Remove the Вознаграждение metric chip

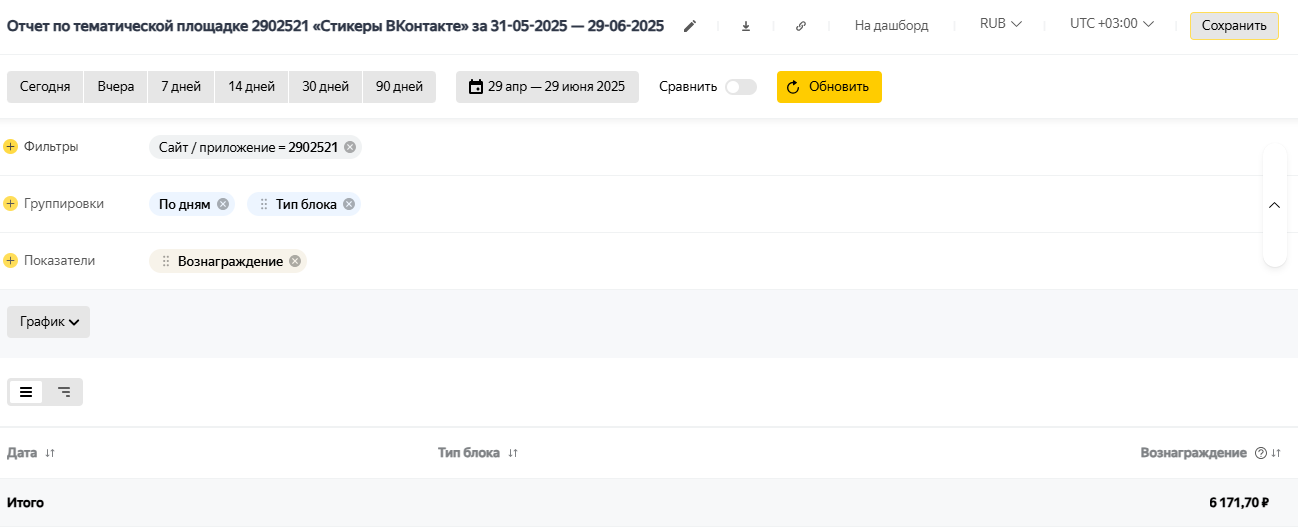tap(295, 261)
